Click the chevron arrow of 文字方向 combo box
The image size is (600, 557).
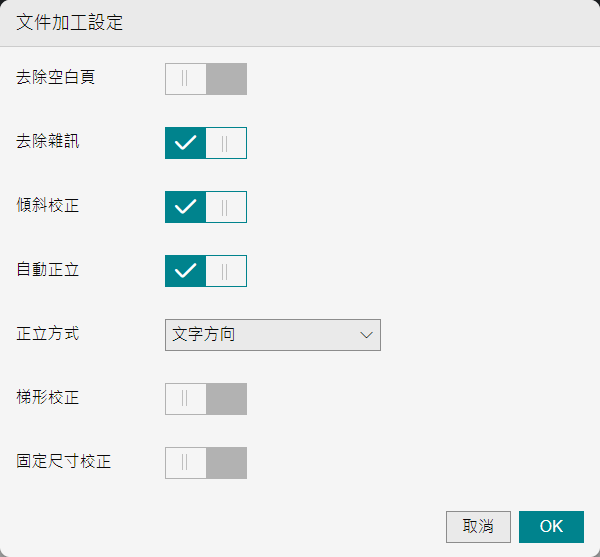pos(366,335)
